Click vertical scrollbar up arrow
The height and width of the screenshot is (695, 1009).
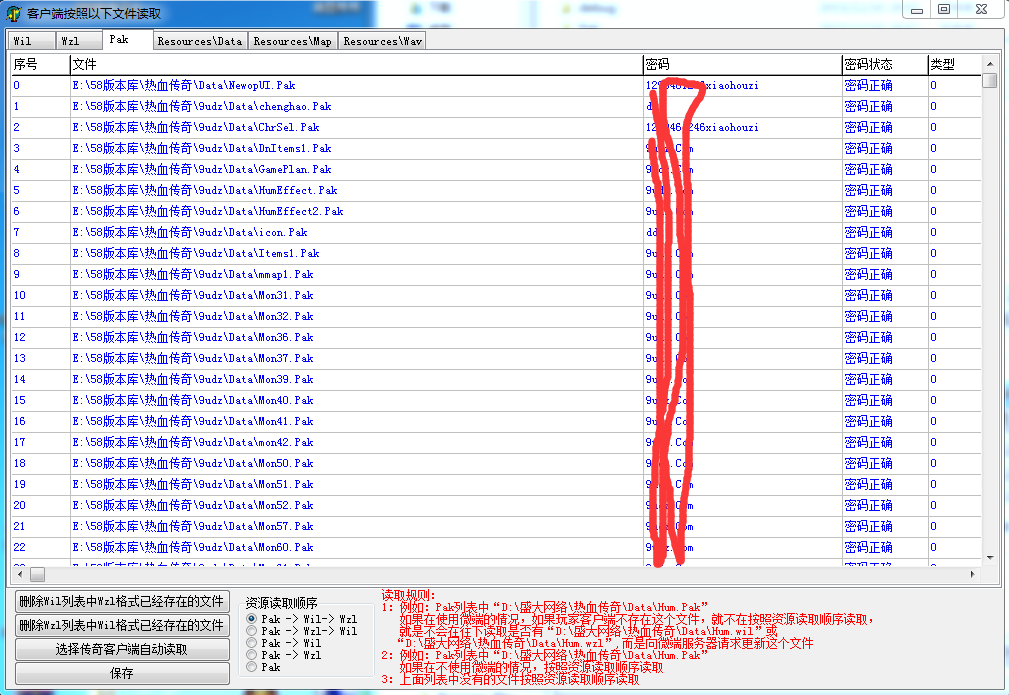pyautogui.click(x=990, y=64)
